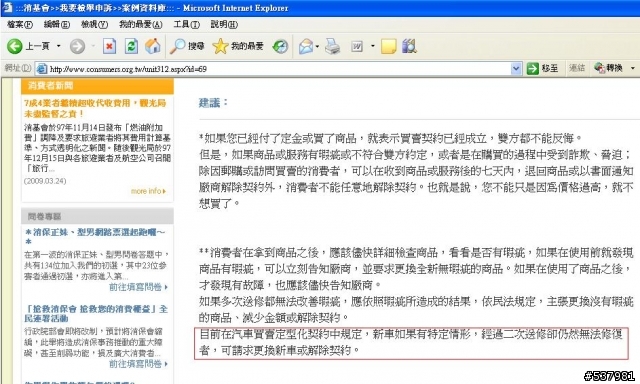Screen dimensions: 640x384
Task: Edit with the Word document icon
Action: tap(357, 46)
